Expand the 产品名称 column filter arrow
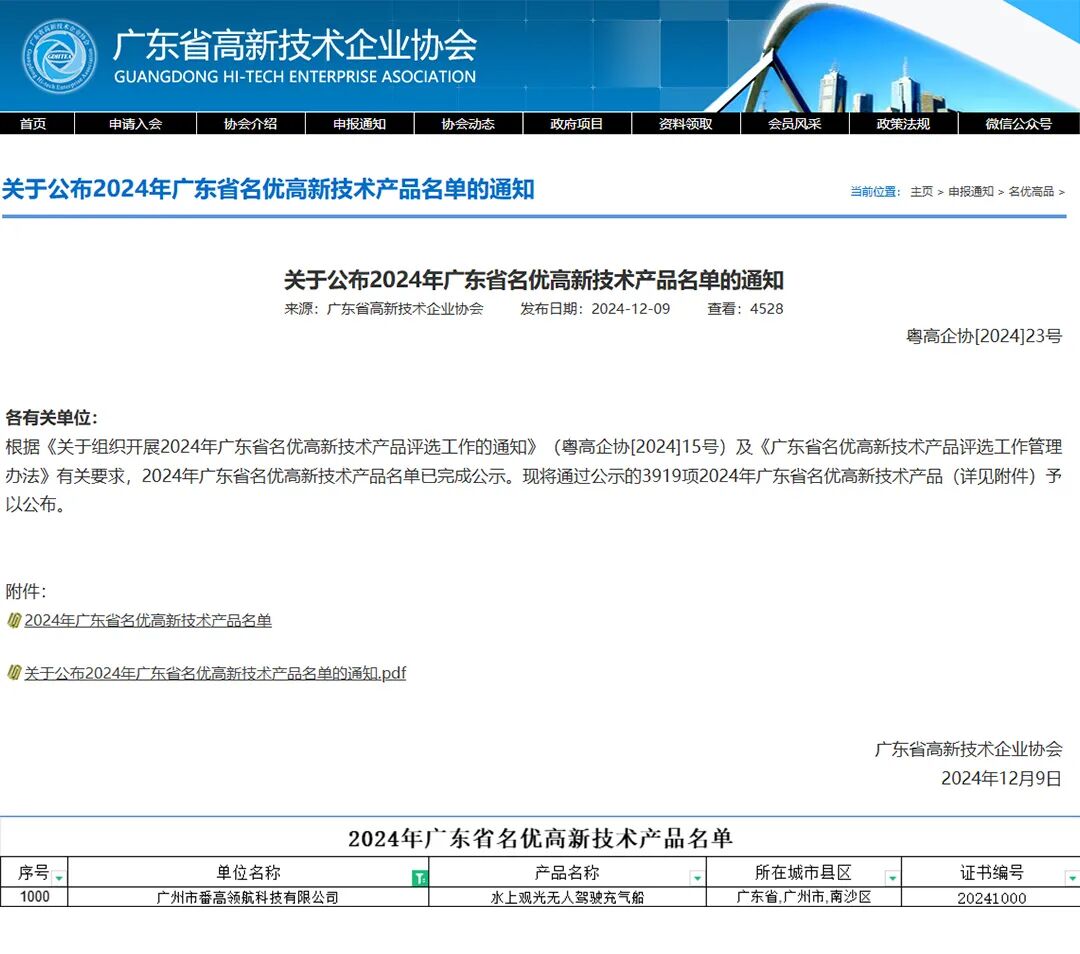The height and width of the screenshot is (954, 1080). [x=696, y=877]
